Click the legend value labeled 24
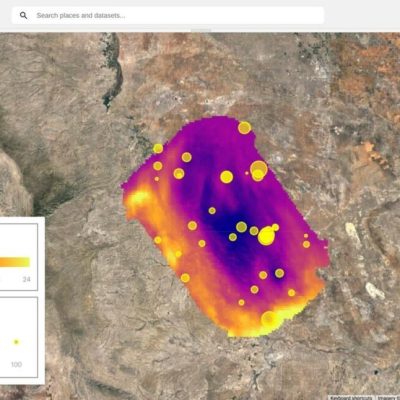 coord(26,279)
